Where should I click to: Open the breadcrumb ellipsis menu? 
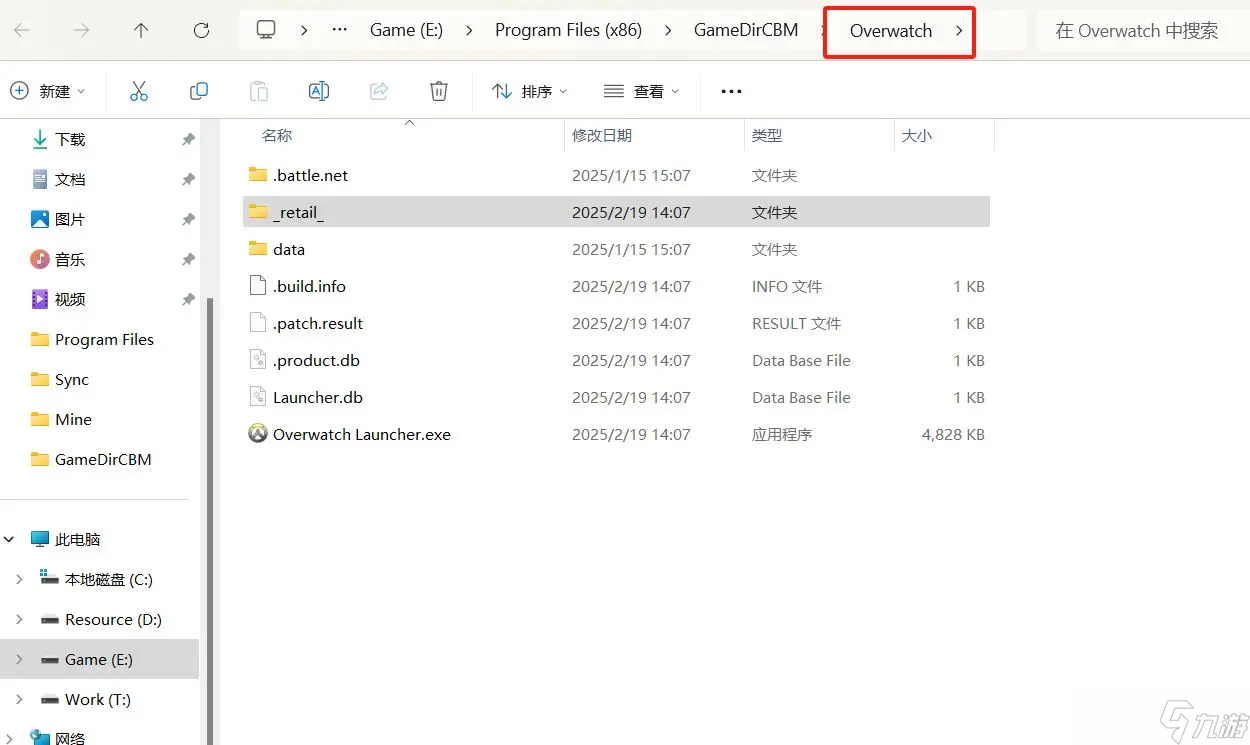pos(338,30)
